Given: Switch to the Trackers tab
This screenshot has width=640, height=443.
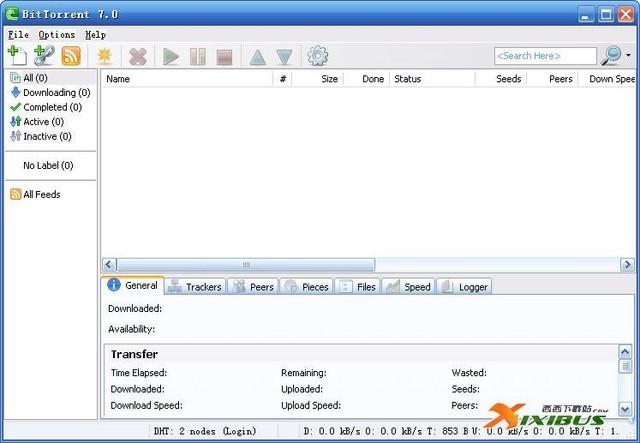Looking at the screenshot, I should (195, 287).
